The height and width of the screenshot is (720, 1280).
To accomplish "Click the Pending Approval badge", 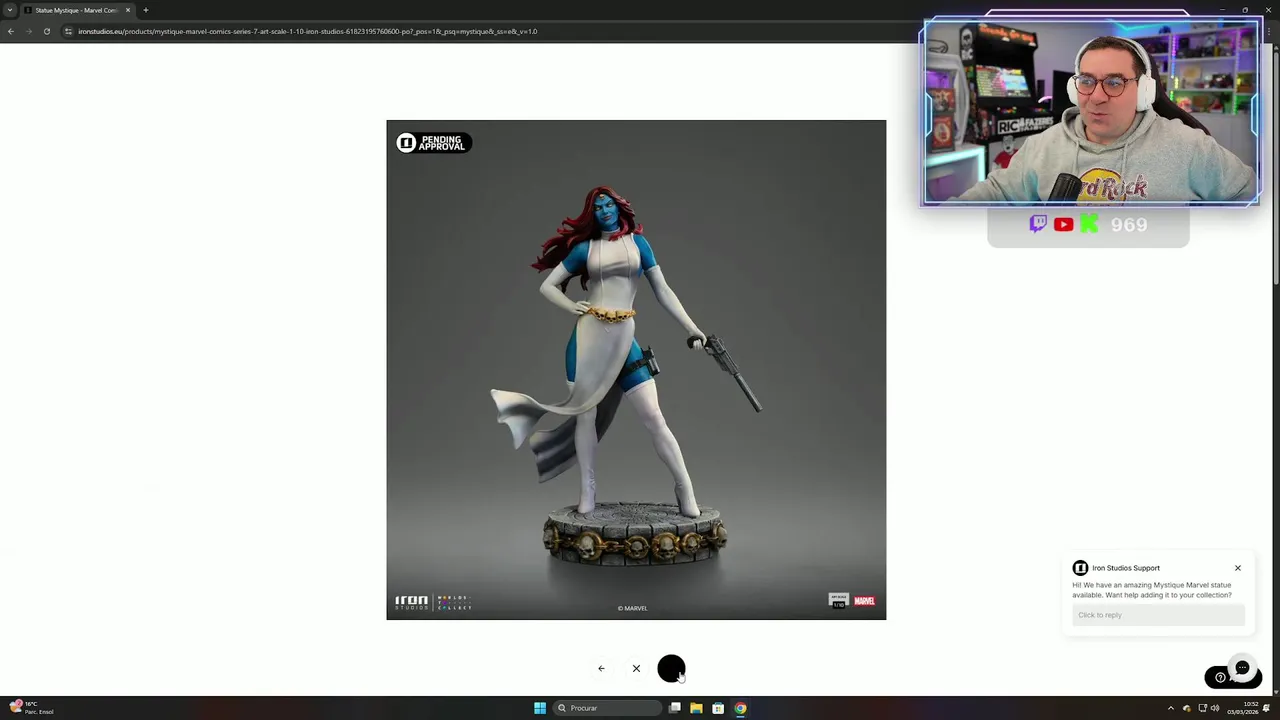I will coord(433,143).
